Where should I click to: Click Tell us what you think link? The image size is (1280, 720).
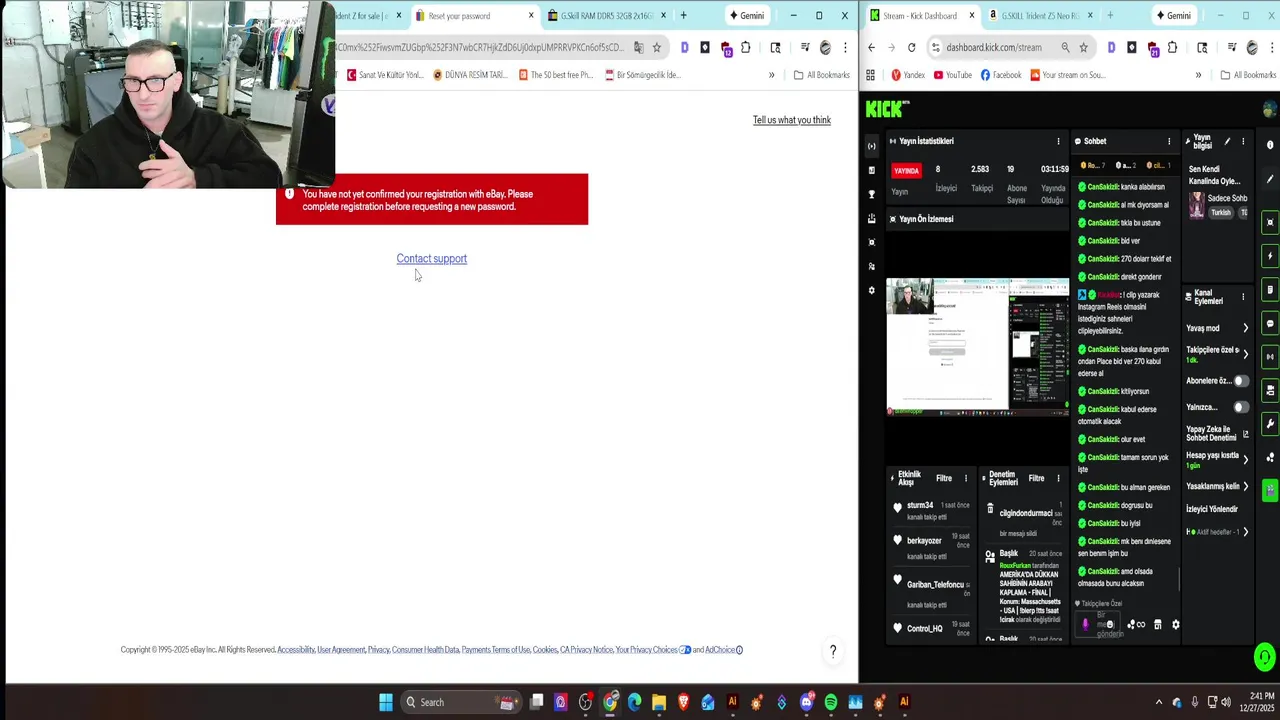point(791,120)
